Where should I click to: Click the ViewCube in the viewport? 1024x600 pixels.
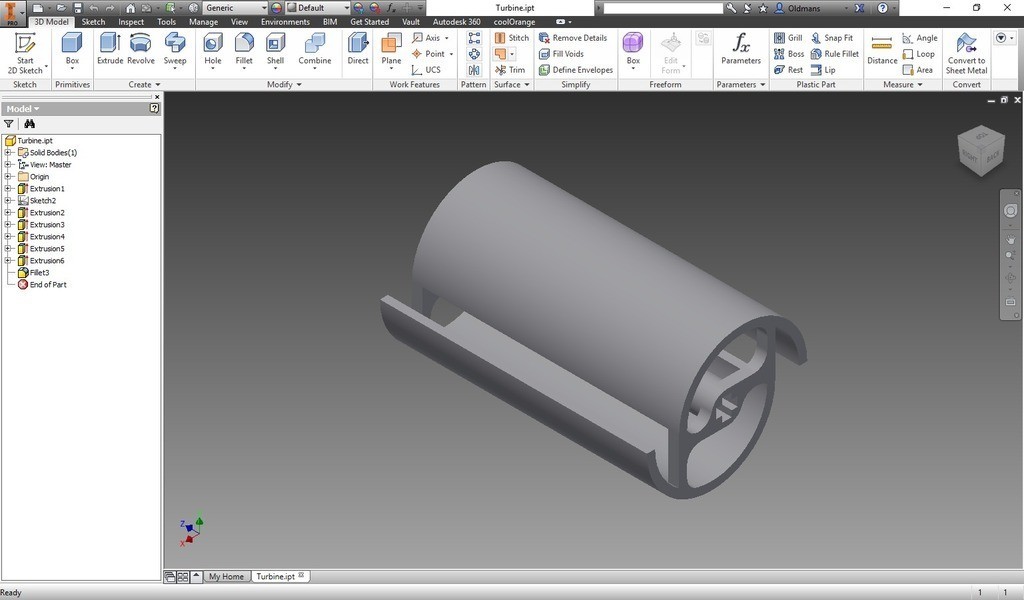point(980,150)
